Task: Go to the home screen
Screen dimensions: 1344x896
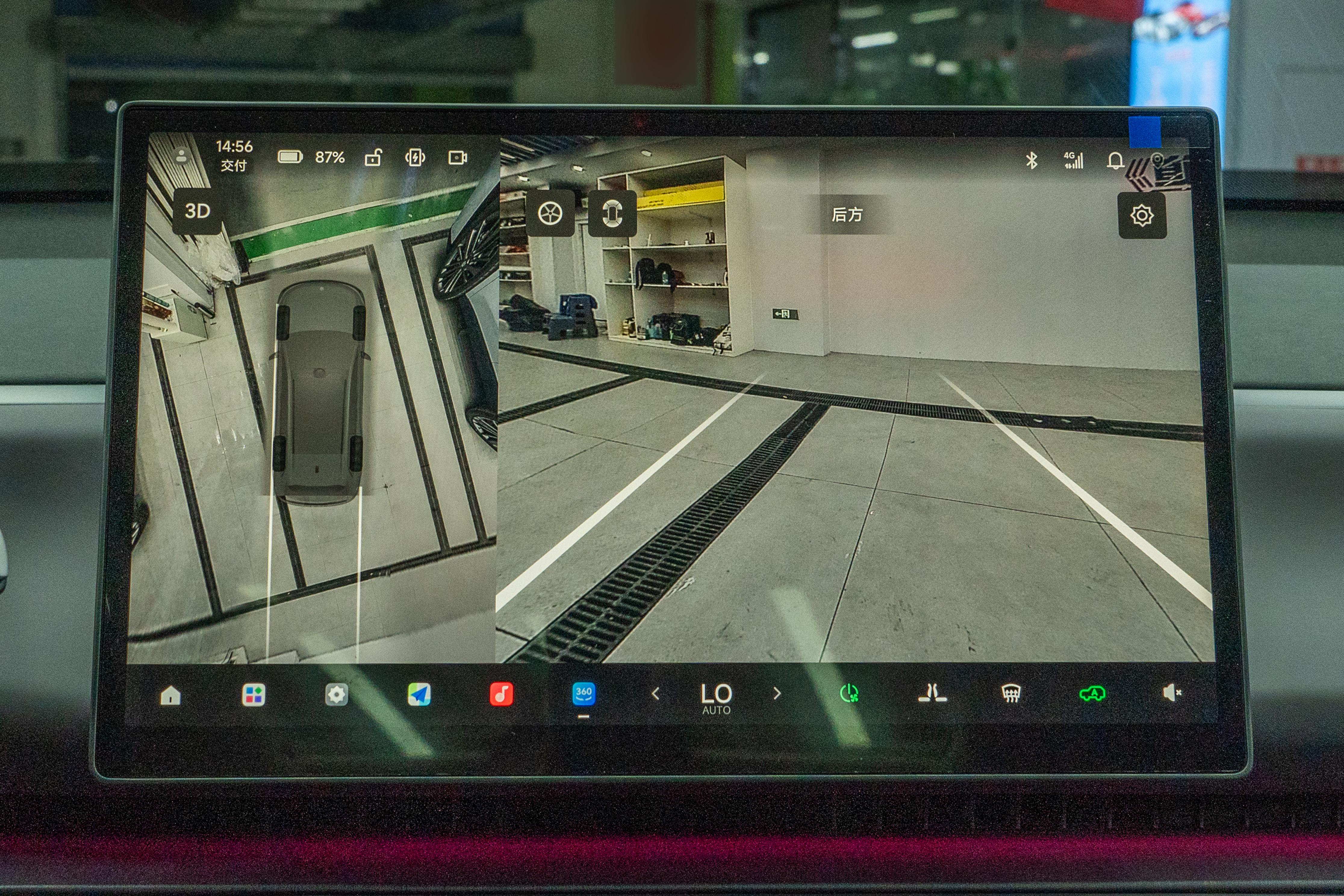Action: click(170, 695)
